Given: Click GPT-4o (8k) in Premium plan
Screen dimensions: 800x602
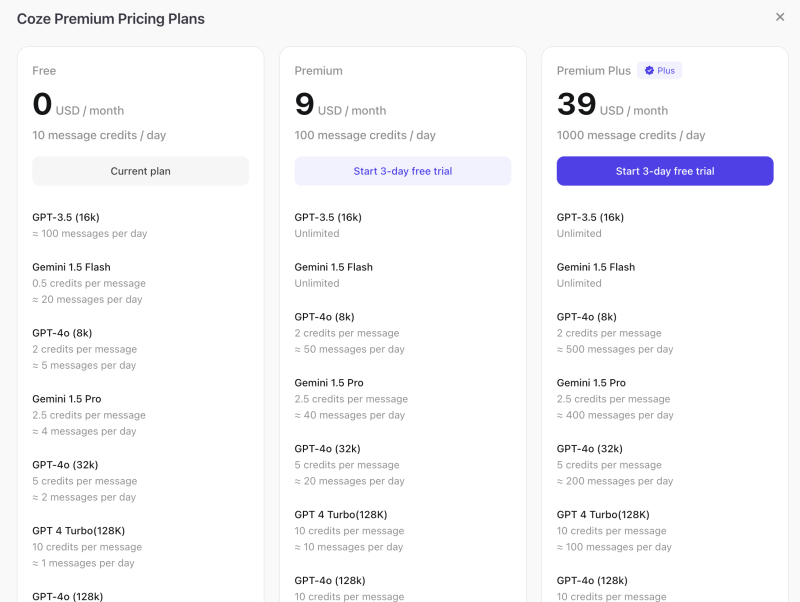Looking at the screenshot, I should pos(324,317).
